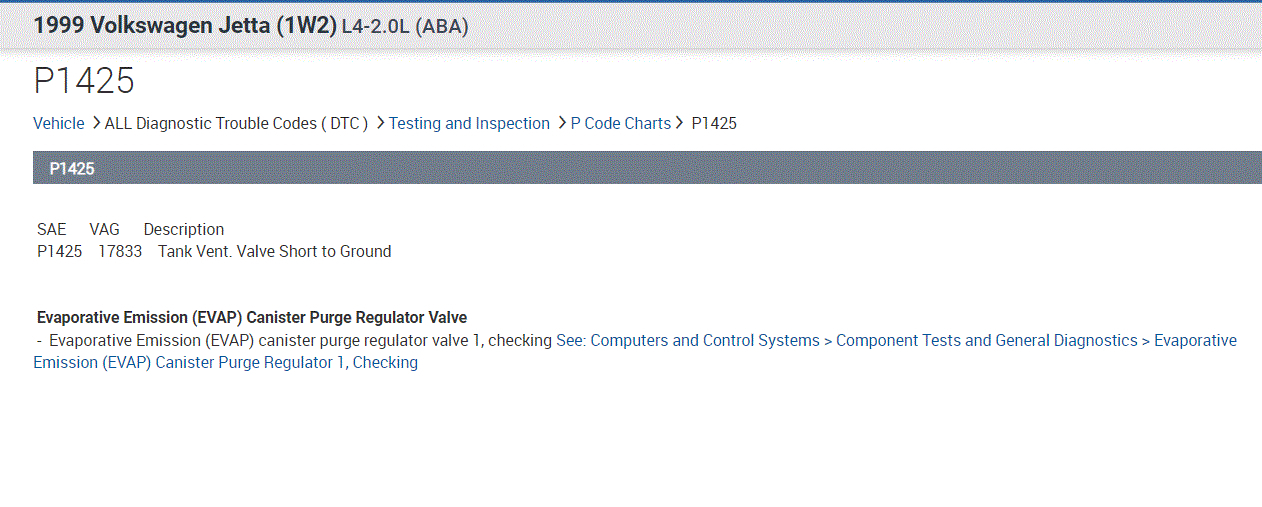Click the SAE column header

(51, 229)
